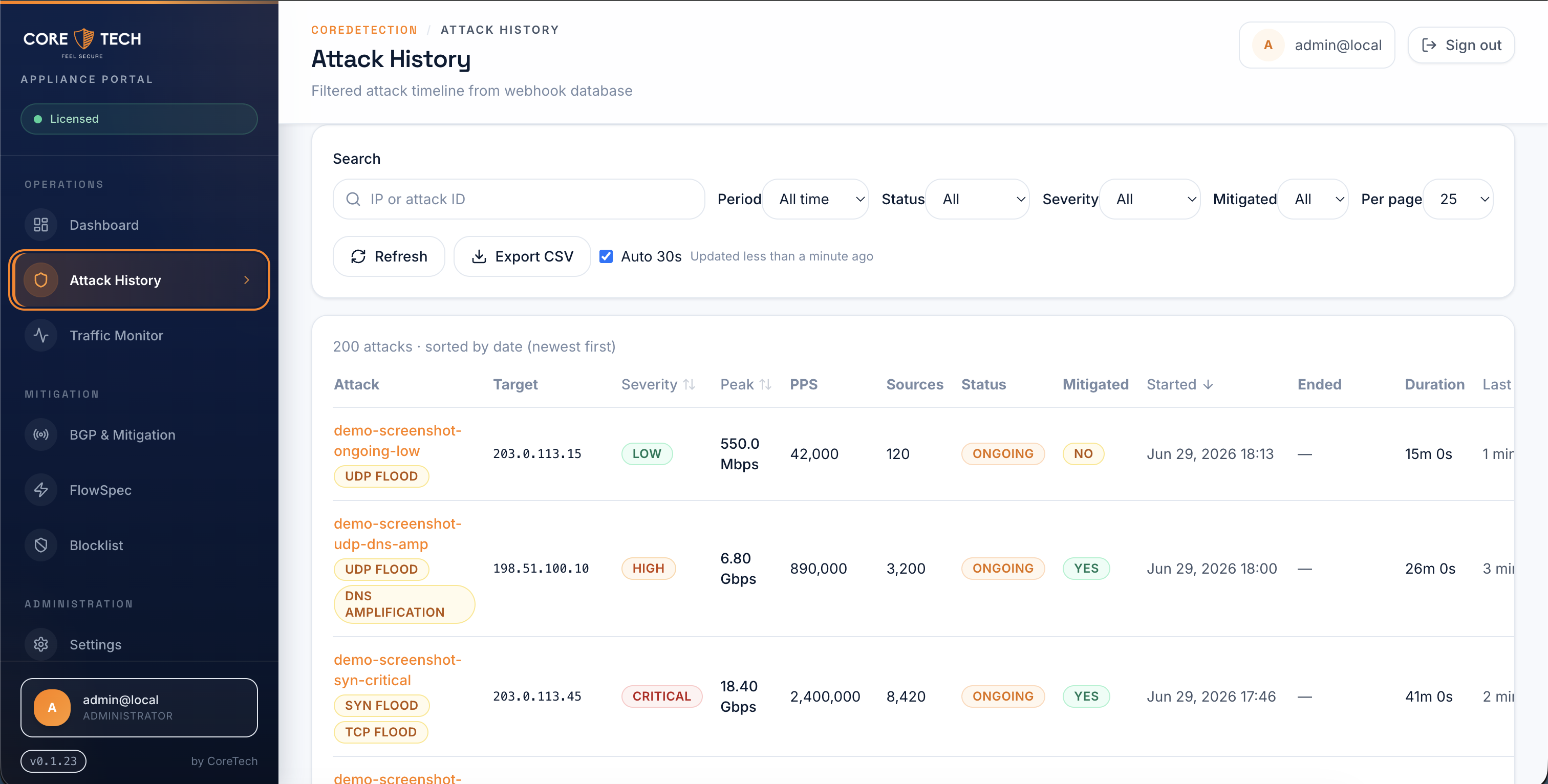Sort by Severity using its arrows icon

pos(689,384)
